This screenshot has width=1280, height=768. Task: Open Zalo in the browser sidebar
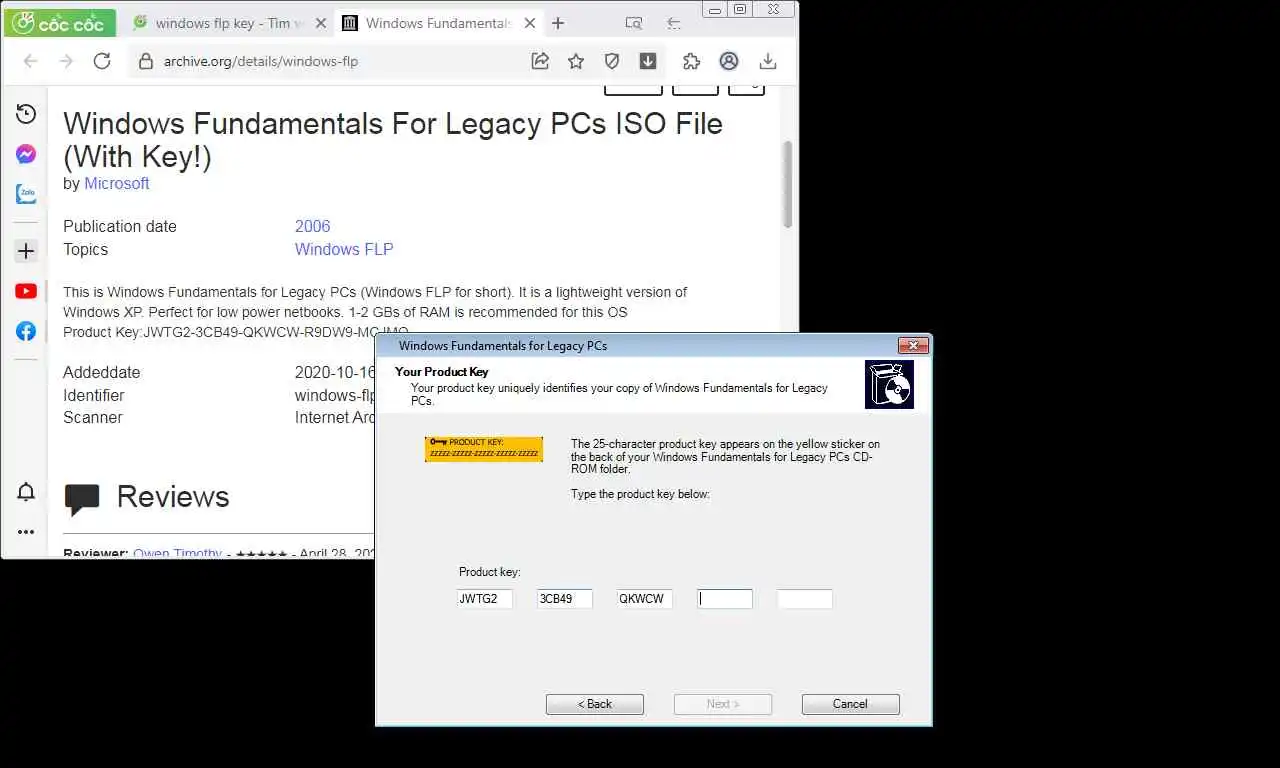tap(26, 194)
